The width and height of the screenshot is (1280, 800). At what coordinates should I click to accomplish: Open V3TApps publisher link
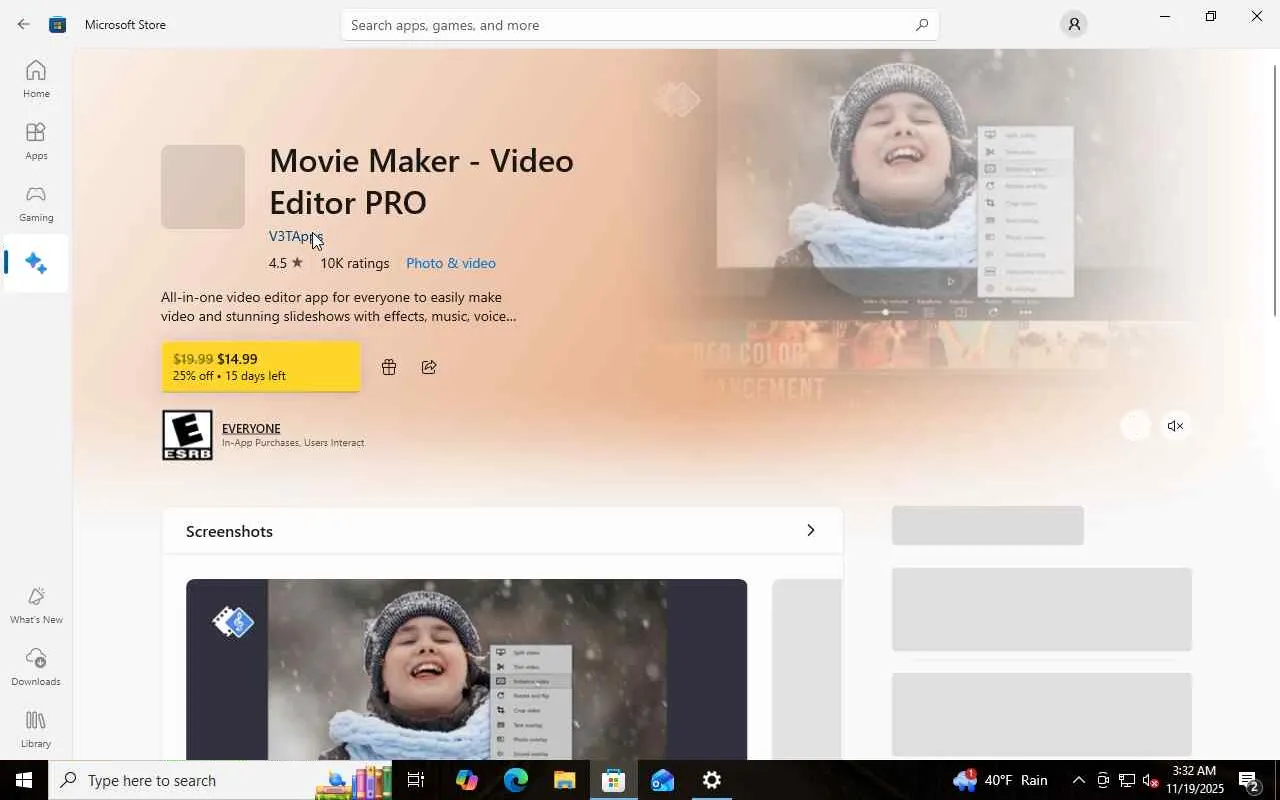[x=296, y=236]
